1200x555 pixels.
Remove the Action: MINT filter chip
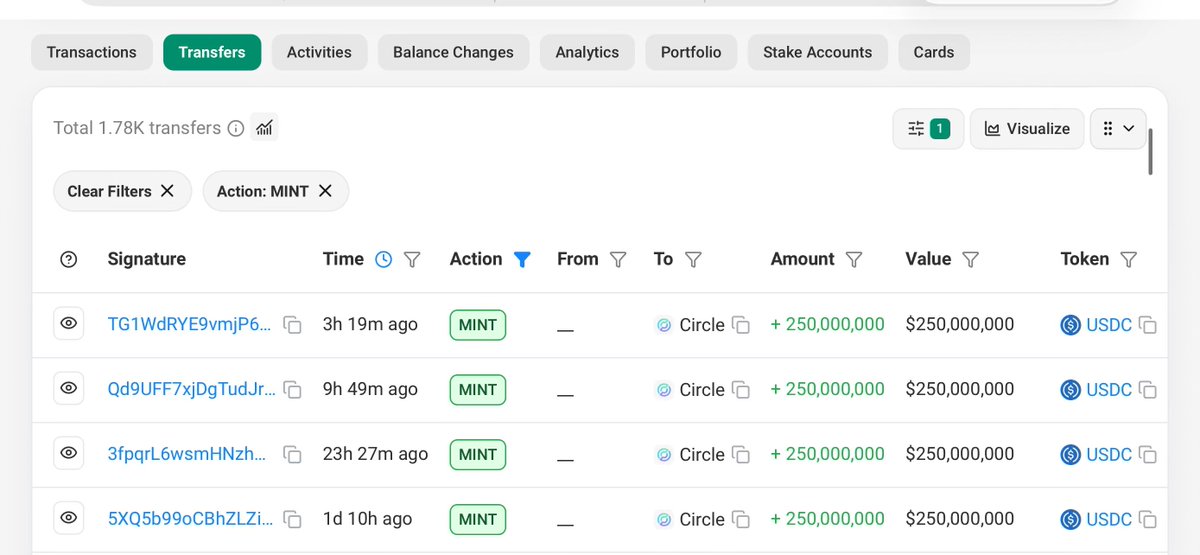(x=325, y=191)
